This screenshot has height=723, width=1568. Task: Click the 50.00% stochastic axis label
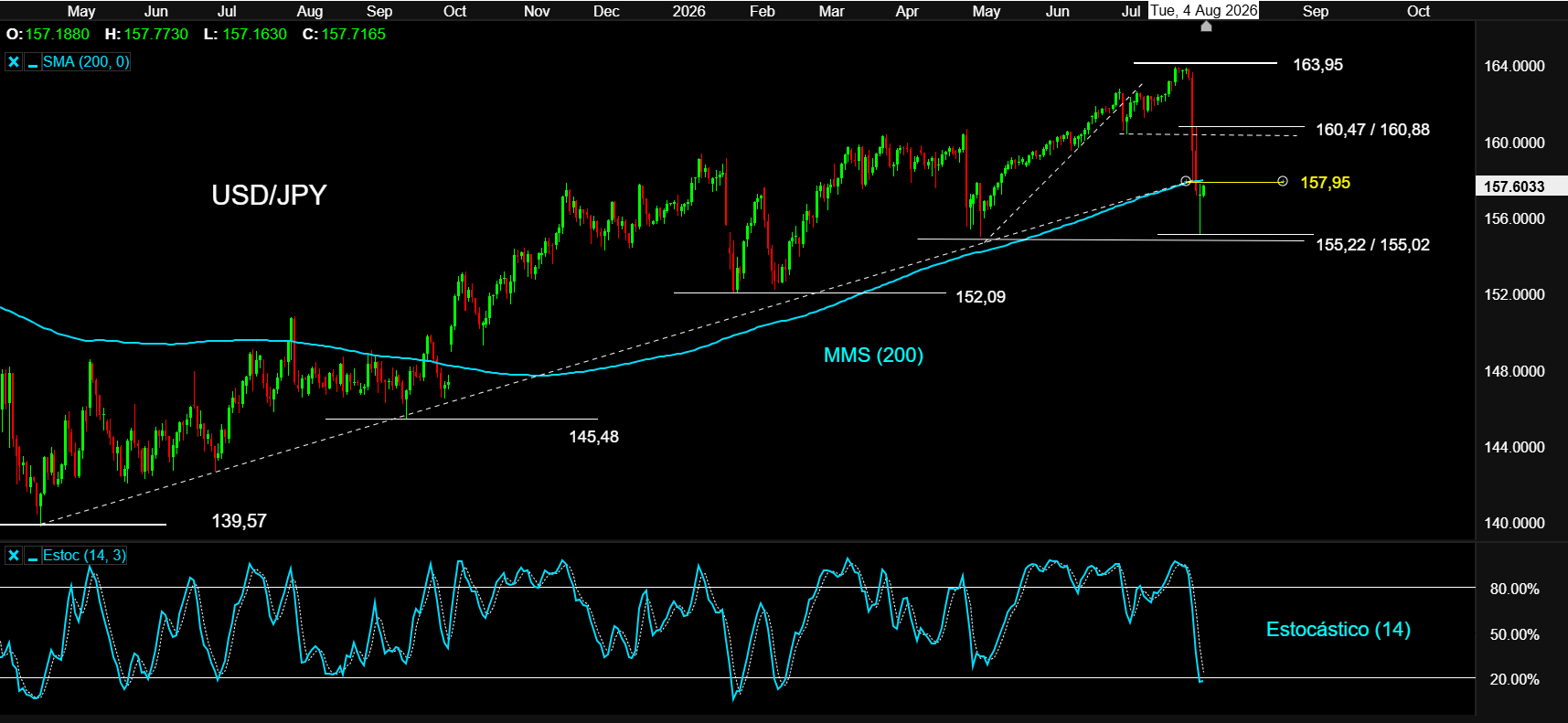tap(1515, 634)
